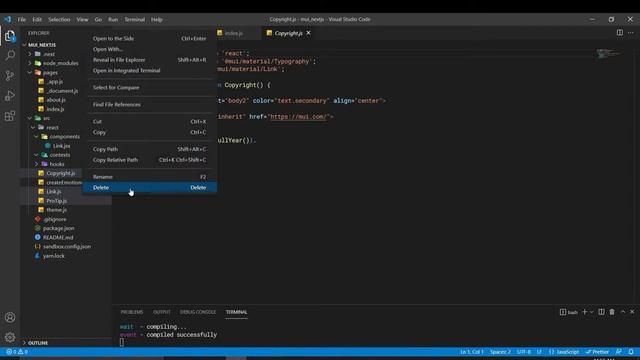Click the errors and warnings status indicator
The width and height of the screenshot is (640, 360).
click(x=17, y=351)
